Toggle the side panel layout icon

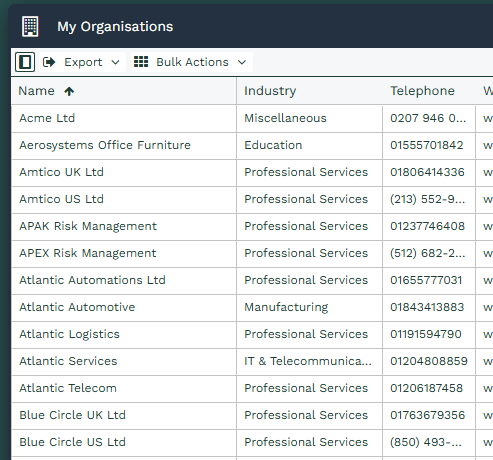(x=25, y=62)
